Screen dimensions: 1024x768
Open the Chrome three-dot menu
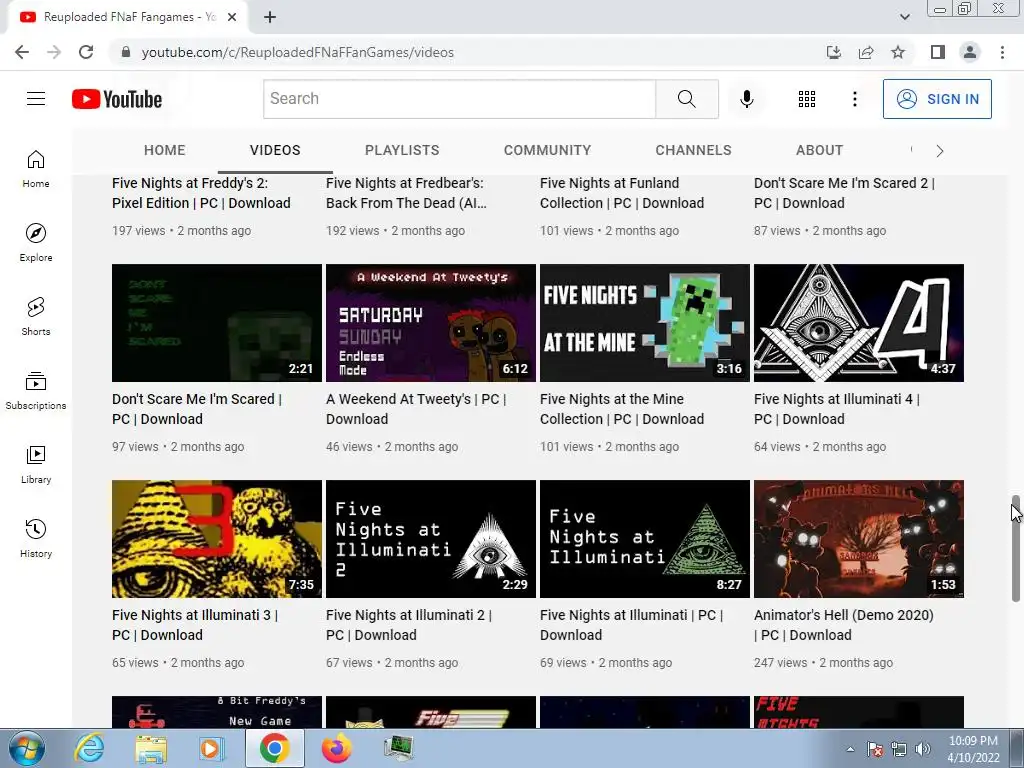tap(1002, 52)
